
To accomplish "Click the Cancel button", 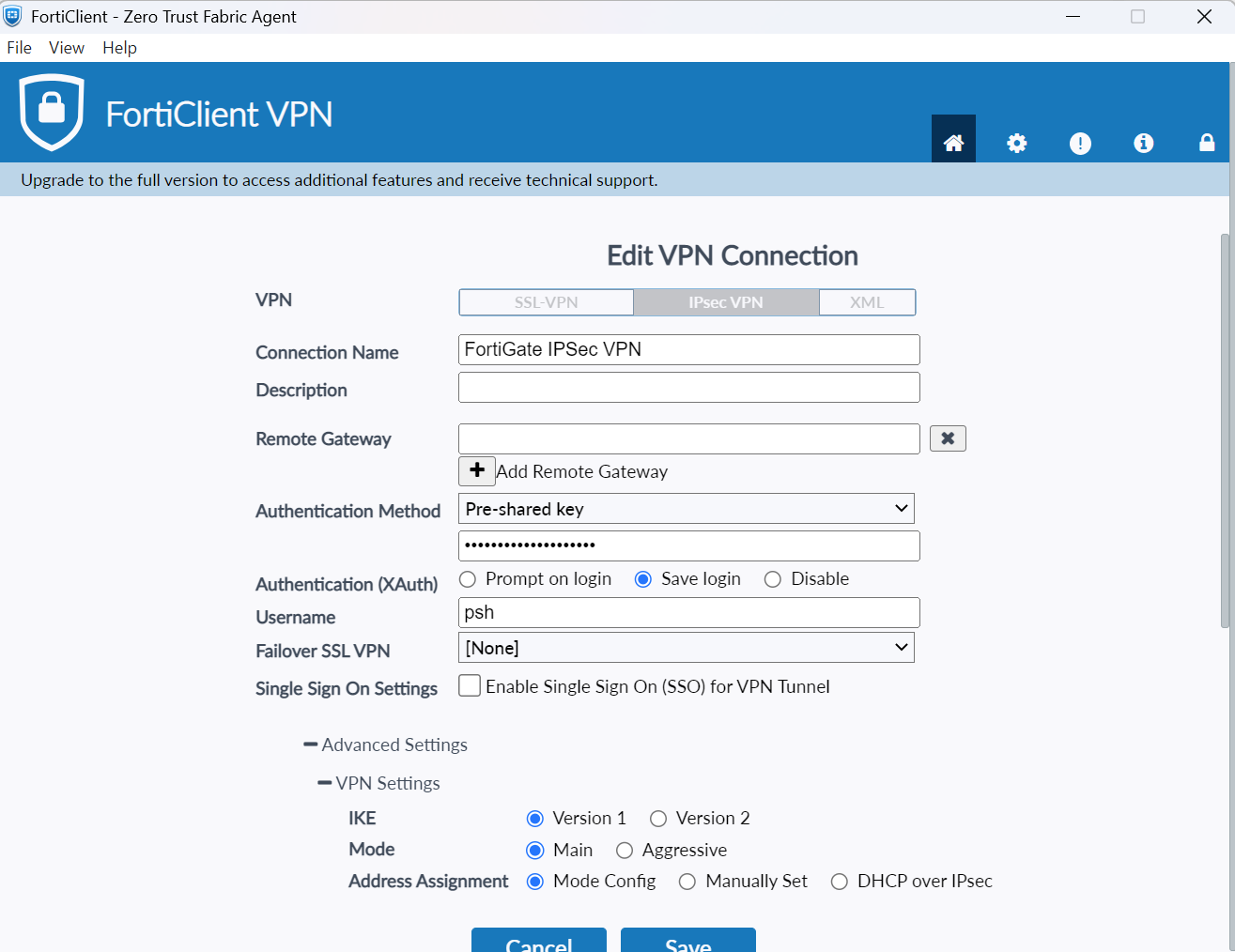I will pyautogui.click(x=538, y=941).
